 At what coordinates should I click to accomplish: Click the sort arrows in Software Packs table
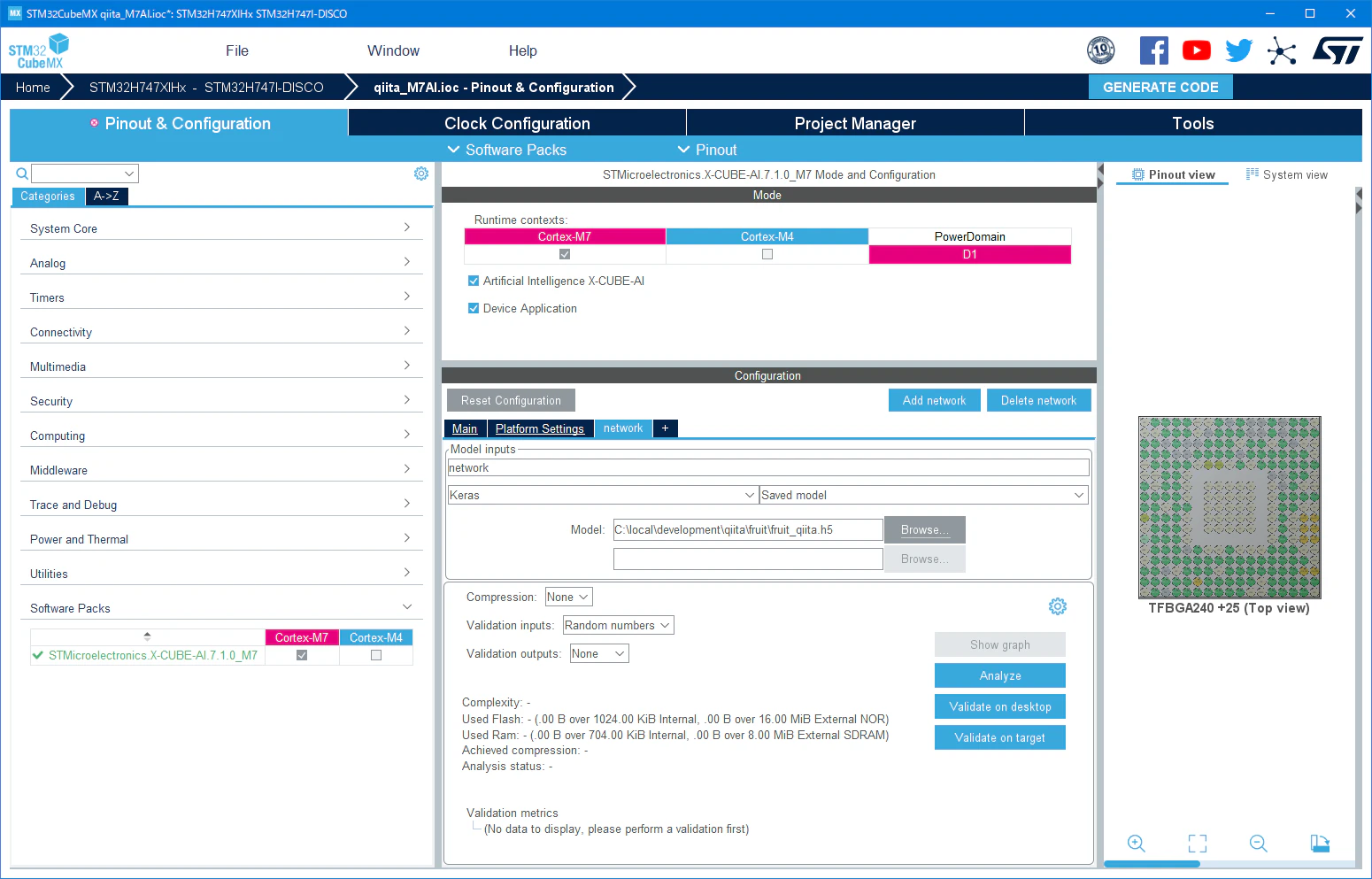pyautogui.click(x=147, y=636)
